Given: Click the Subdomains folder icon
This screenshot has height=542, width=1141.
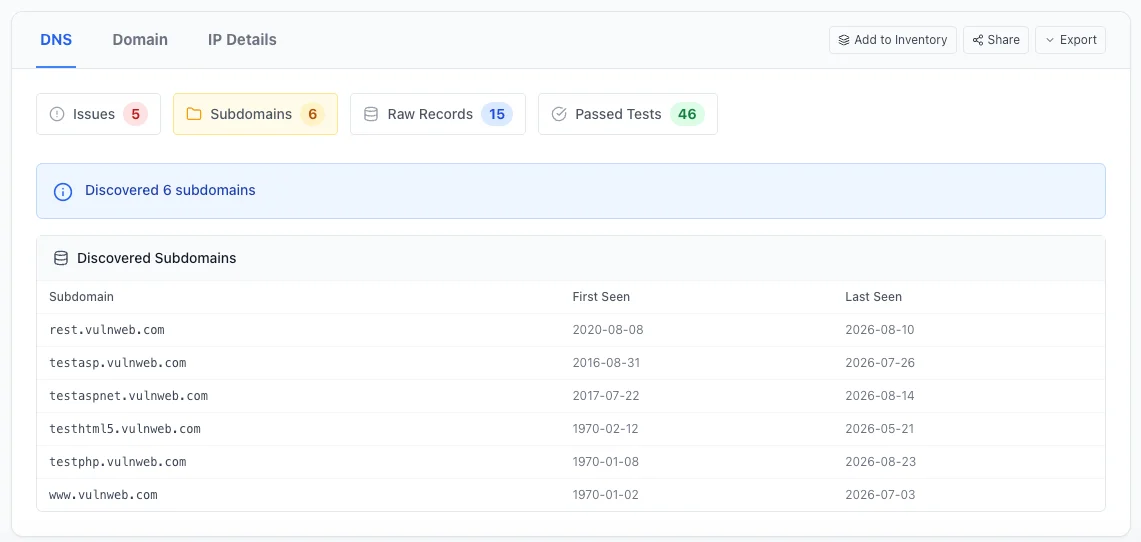Looking at the screenshot, I should click(194, 114).
